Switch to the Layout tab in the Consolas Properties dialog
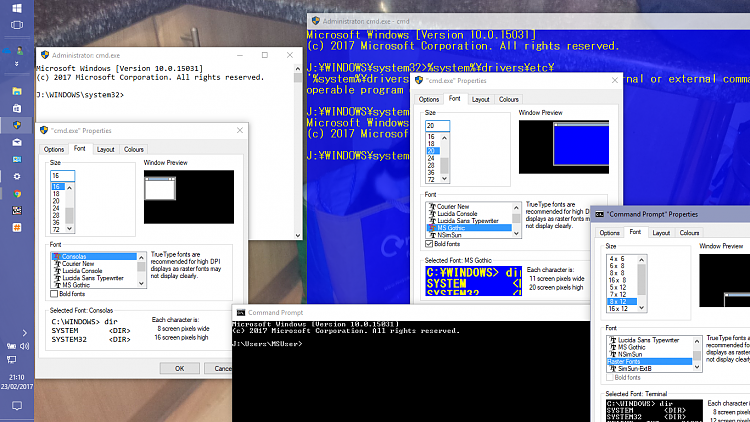This screenshot has width=750, height=422. click(105, 149)
